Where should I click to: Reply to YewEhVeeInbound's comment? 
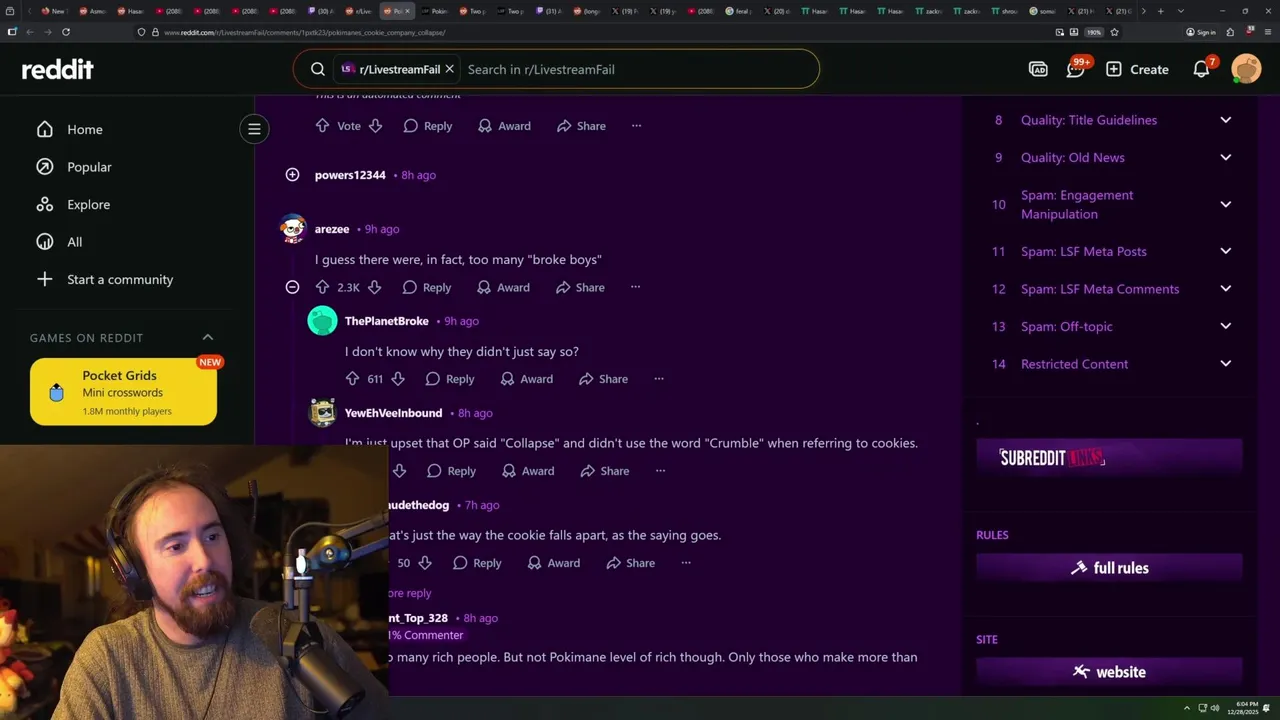pyautogui.click(x=451, y=471)
